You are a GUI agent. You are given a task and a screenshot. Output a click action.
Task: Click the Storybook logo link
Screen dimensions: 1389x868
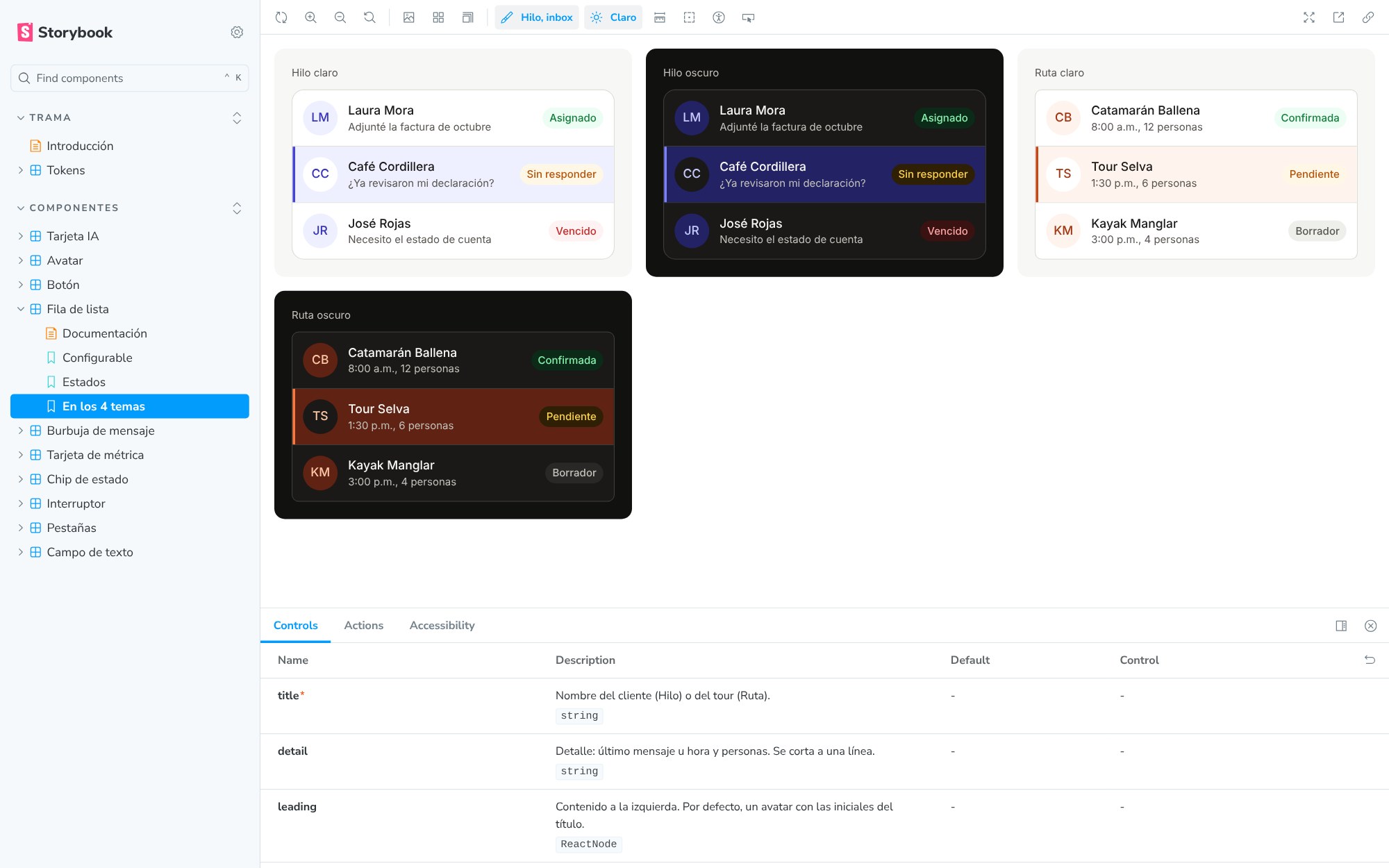(65, 32)
